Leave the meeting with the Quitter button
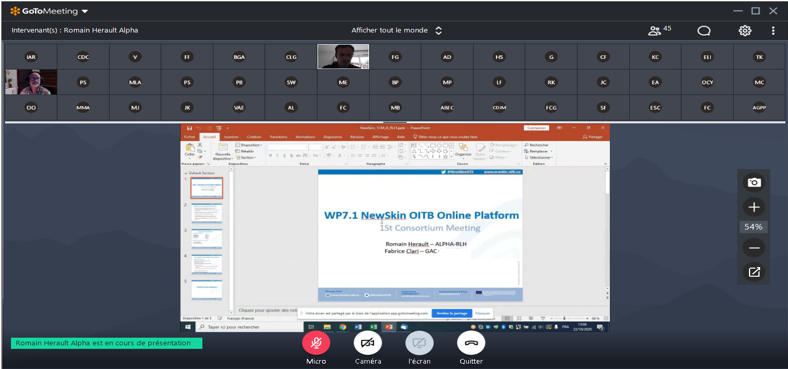 pyautogui.click(x=471, y=343)
